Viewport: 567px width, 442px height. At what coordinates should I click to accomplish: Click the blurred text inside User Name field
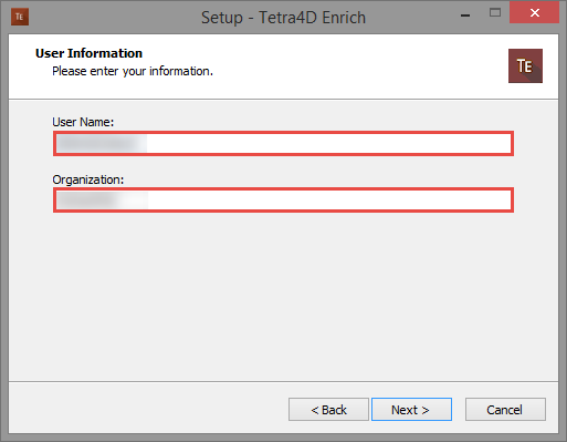point(101,144)
